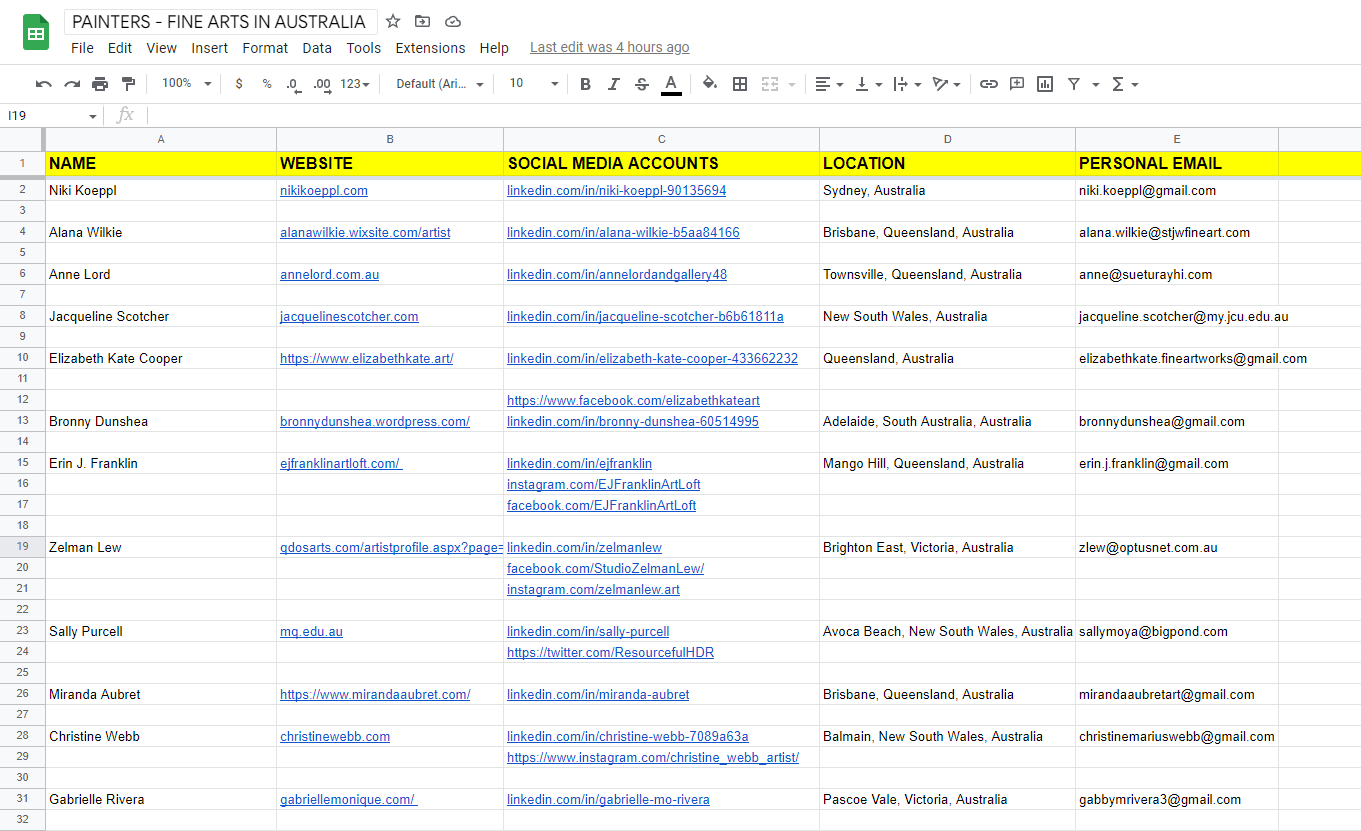Expand the merge cells type arrow
The width and height of the screenshot is (1361, 831).
click(792, 84)
